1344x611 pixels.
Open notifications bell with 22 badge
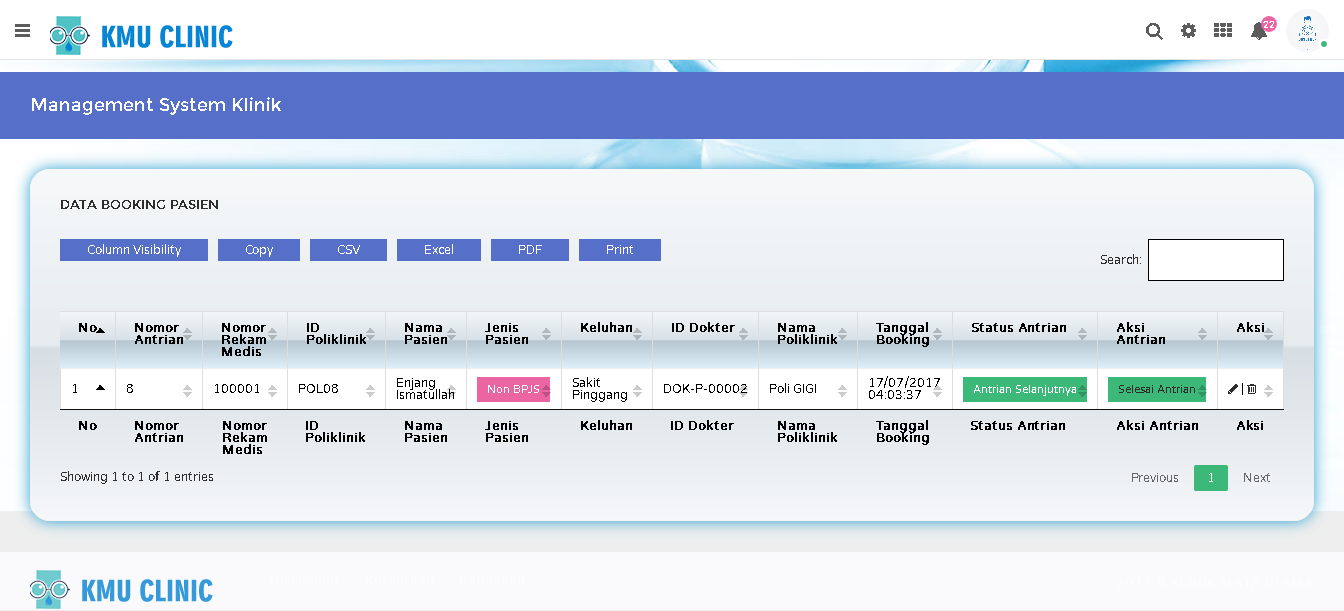coord(1259,32)
